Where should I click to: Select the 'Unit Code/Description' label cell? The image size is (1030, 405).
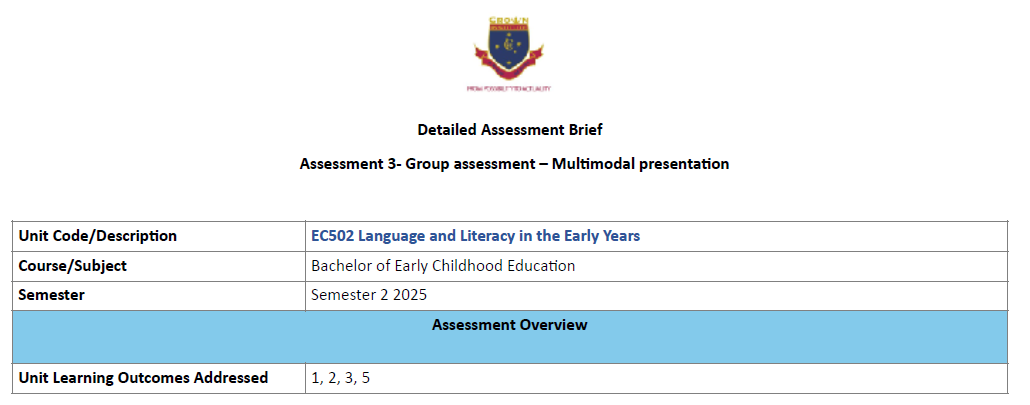click(98, 236)
